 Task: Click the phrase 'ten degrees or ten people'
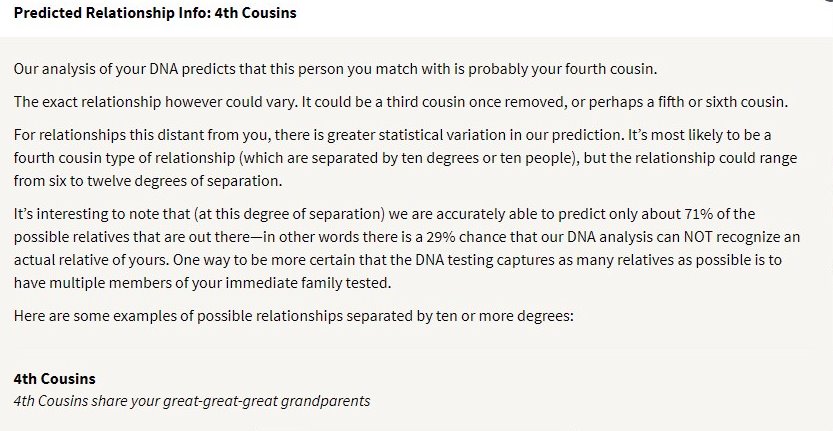tap(488, 158)
